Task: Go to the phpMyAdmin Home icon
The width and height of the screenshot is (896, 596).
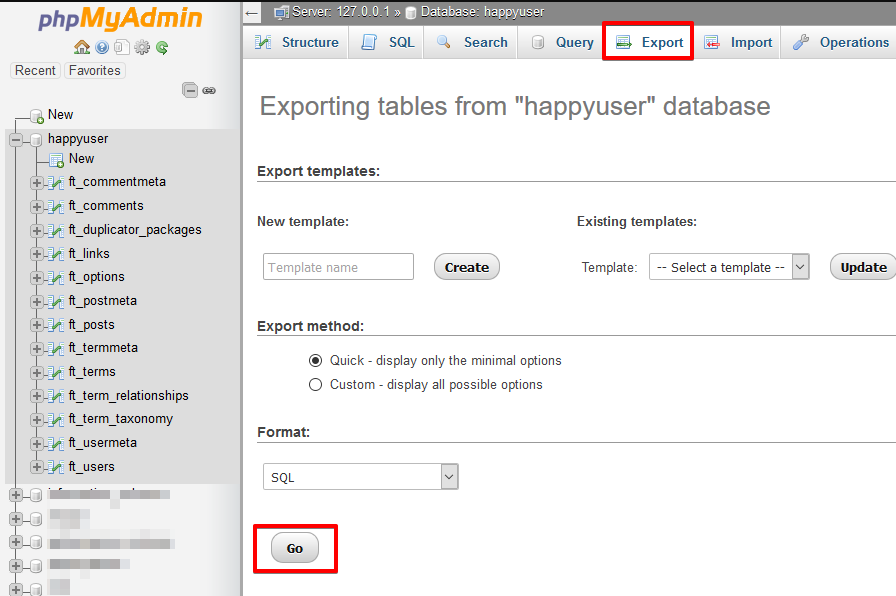Action: click(82, 47)
